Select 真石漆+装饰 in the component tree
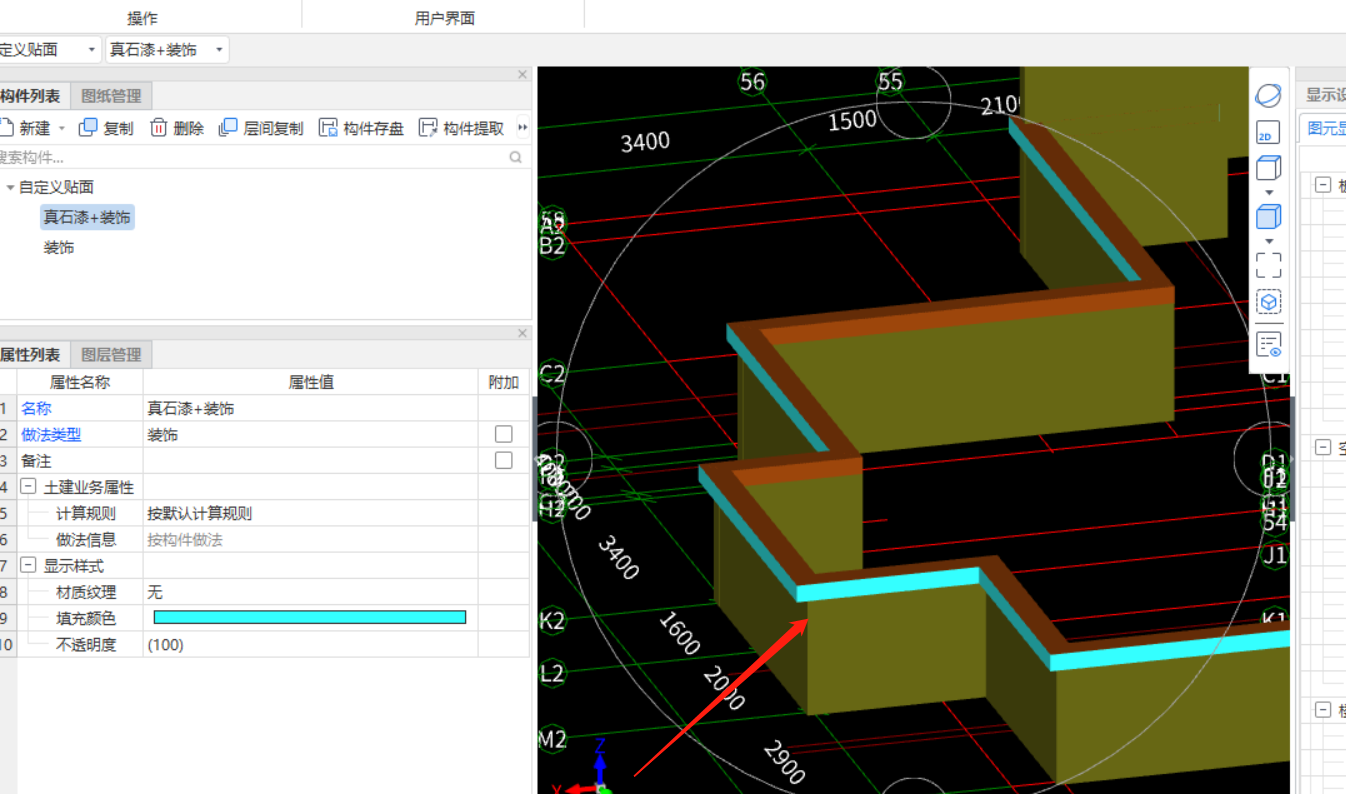This screenshot has height=794, width=1346. click(x=87, y=217)
